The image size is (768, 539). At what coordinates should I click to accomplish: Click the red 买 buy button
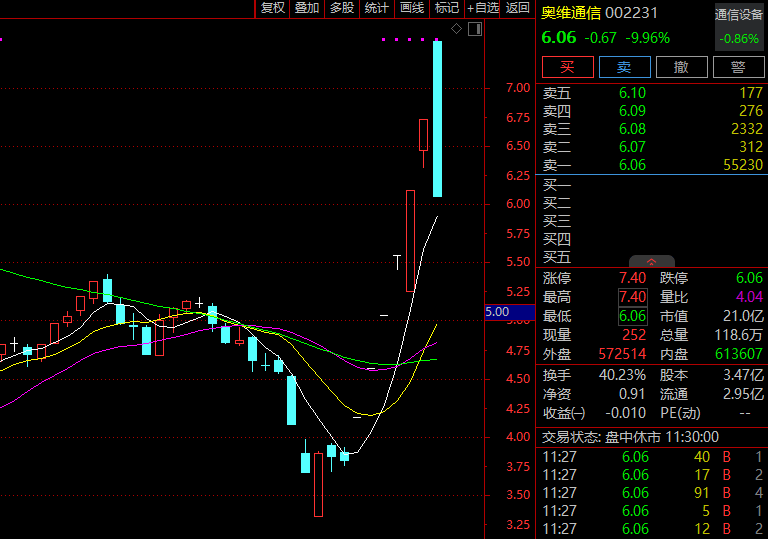click(x=568, y=67)
